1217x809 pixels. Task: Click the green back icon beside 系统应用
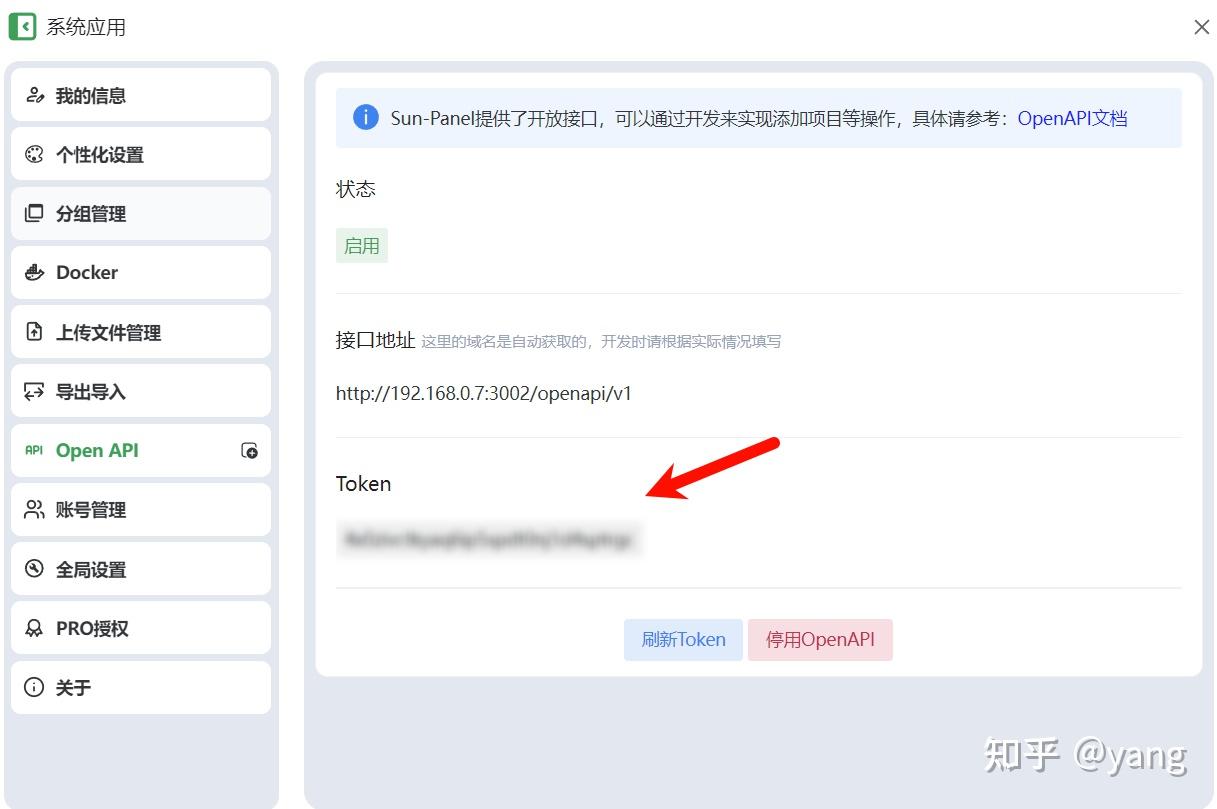click(22, 27)
